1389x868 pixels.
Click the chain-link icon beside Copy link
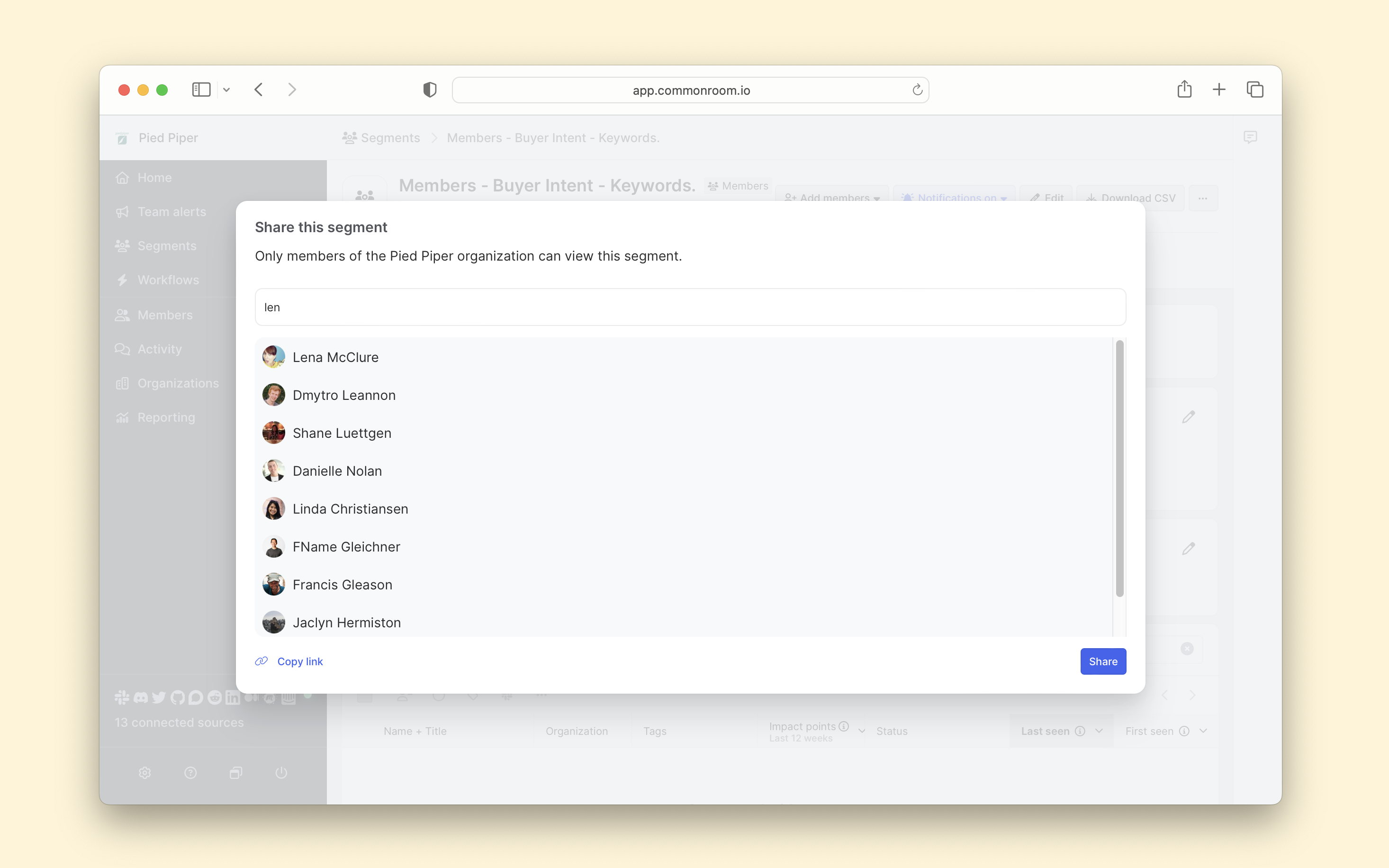tap(262, 661)
